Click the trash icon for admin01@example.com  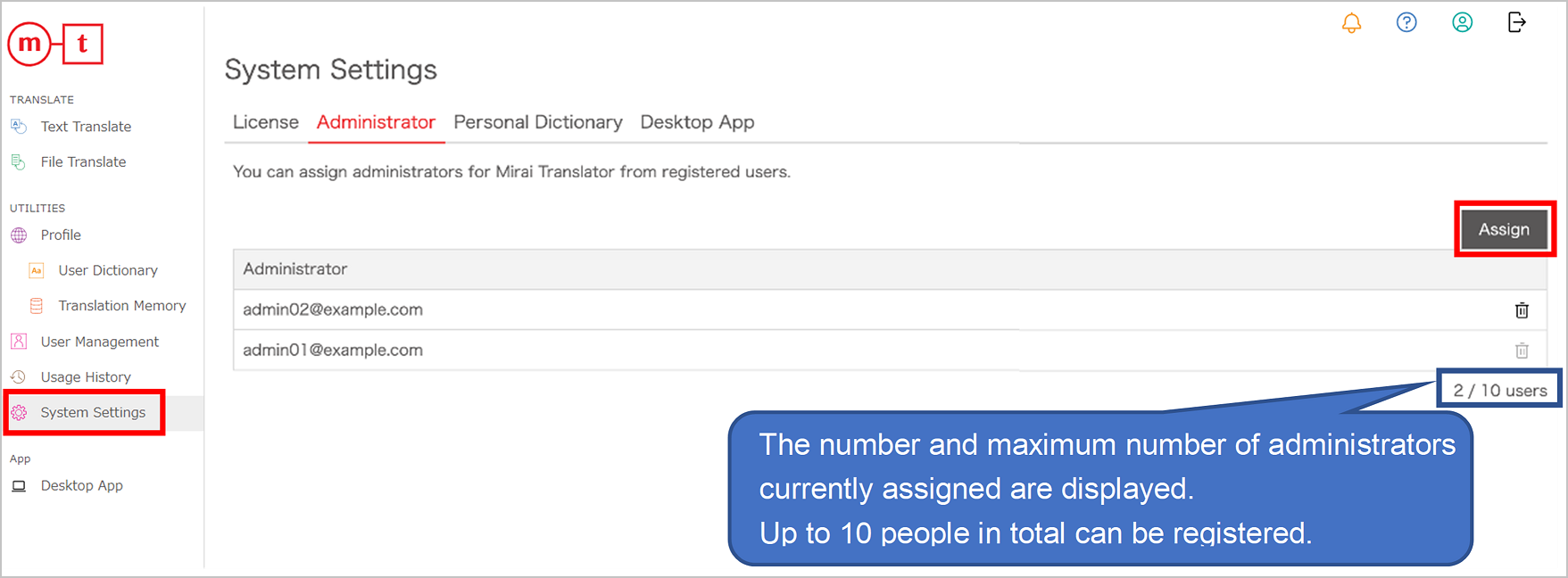click(x=1522, y=351)
